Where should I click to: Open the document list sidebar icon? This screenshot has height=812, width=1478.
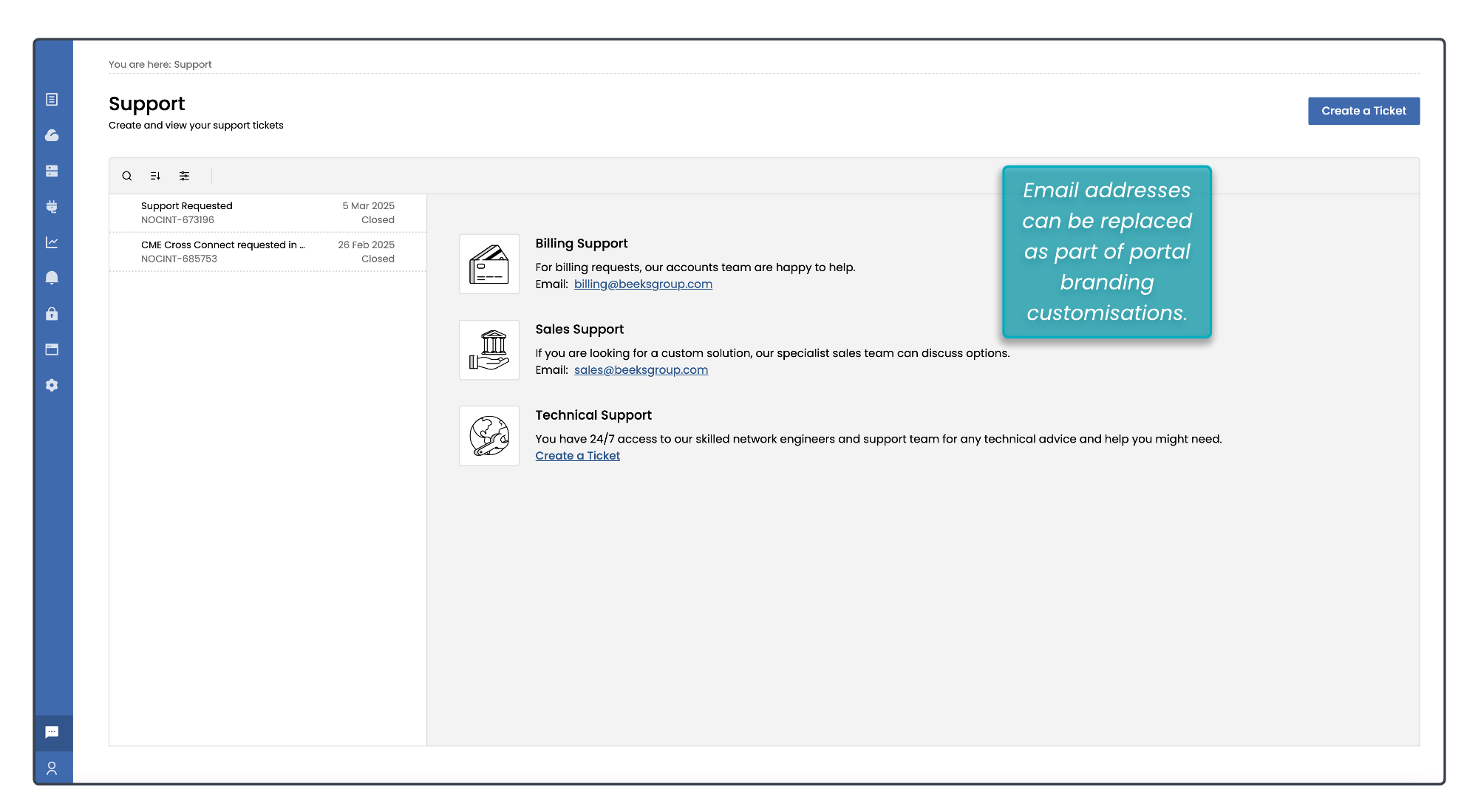[52, 100]
